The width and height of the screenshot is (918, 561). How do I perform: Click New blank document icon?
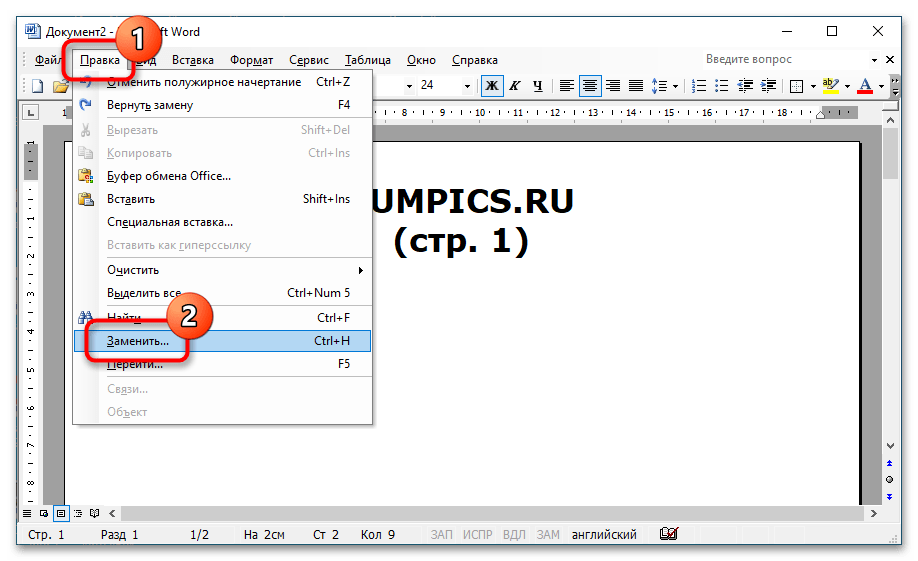[x=37, y=86]
